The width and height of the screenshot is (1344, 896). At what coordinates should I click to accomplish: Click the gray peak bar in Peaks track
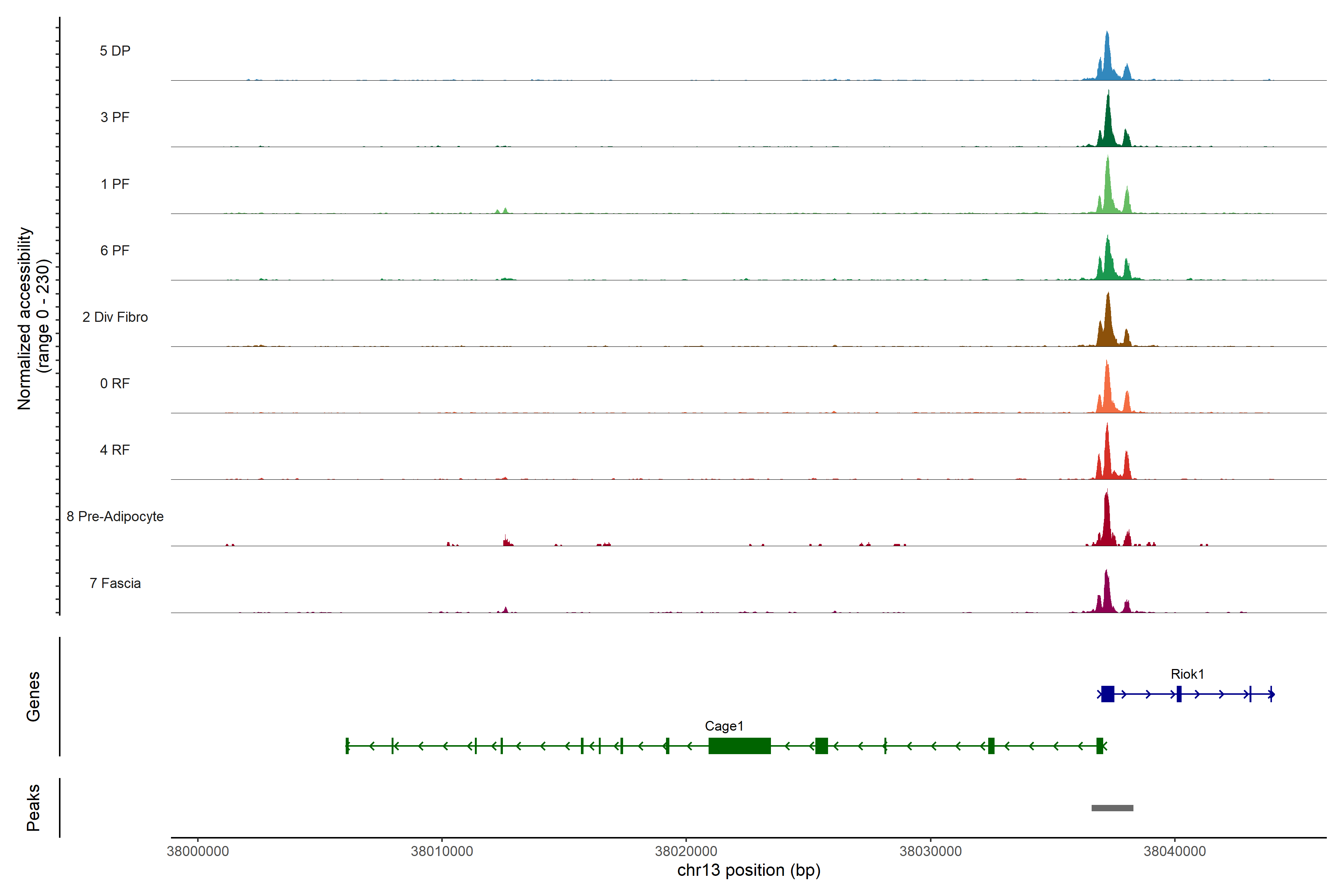[1112, 808]
